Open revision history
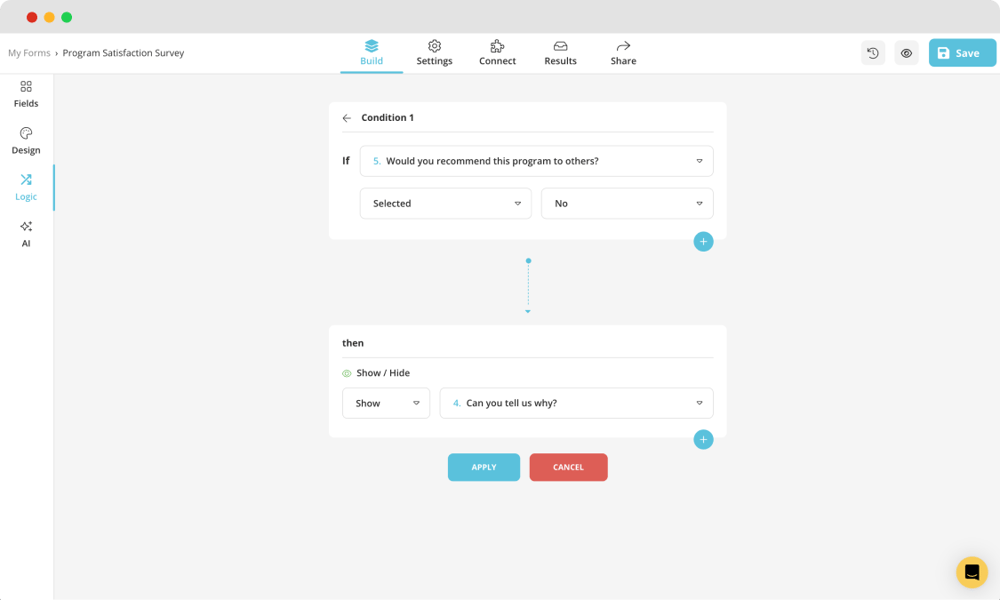 [872, 52]
